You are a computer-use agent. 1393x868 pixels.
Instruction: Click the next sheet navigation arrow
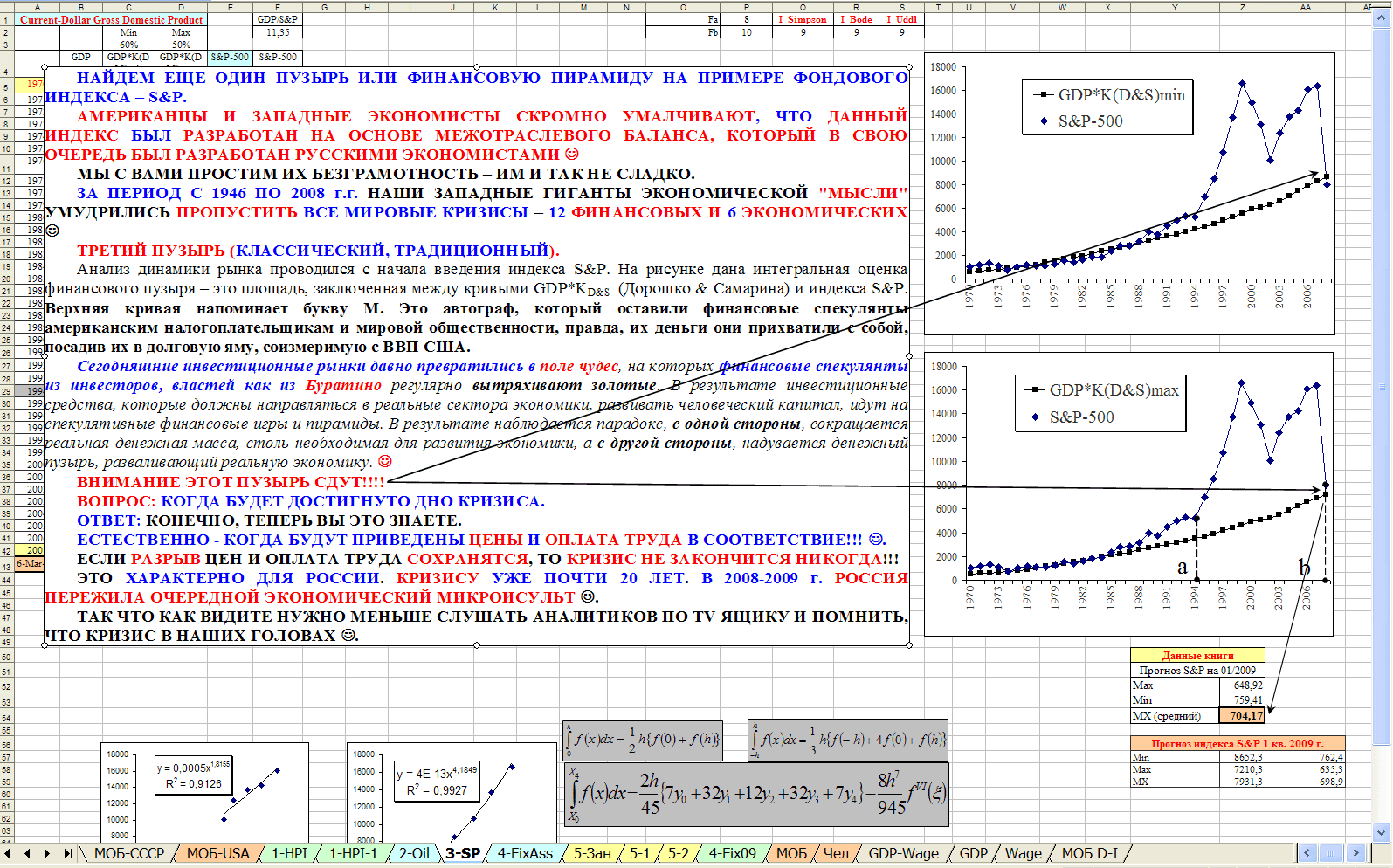click(x=47, y=853)
